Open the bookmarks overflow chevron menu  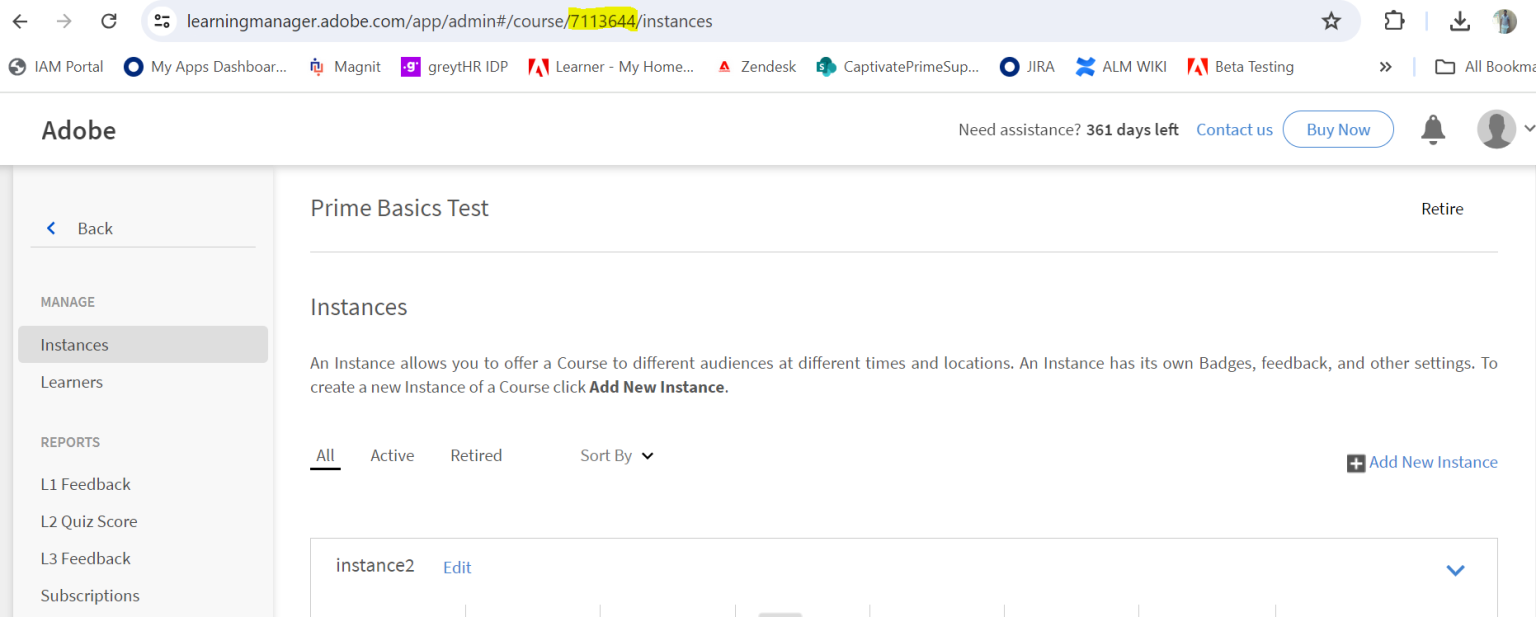click(1385, 66)
